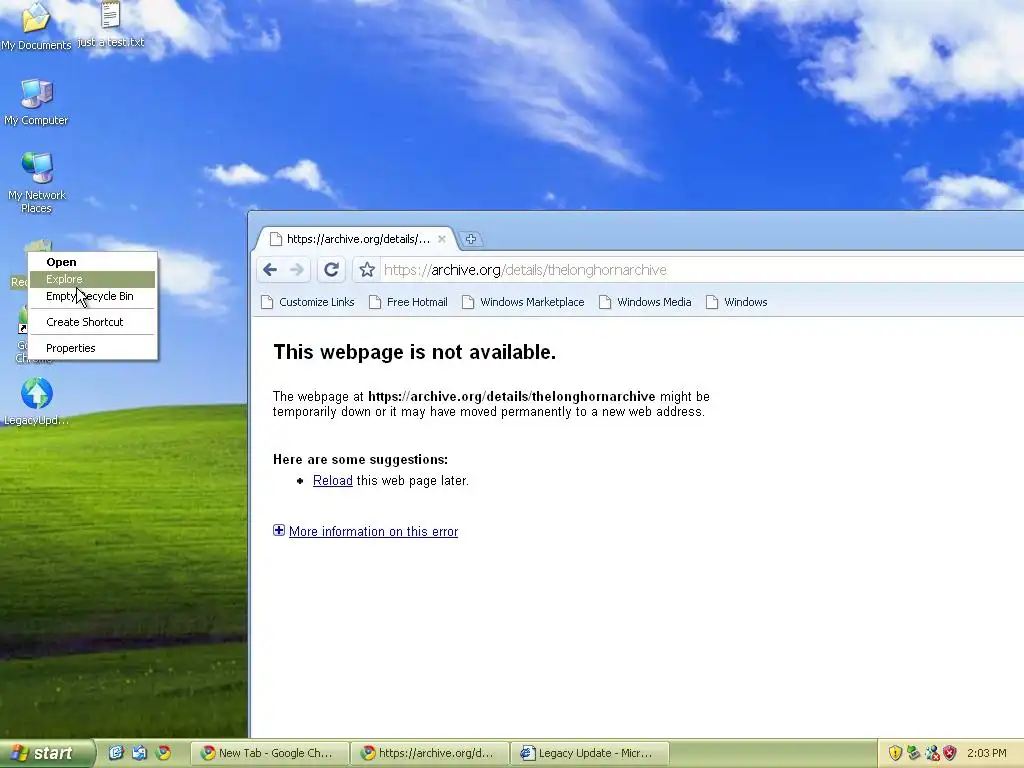Launch Internet Explorer from Quick Launch
This screenshot has width=1024, height=768.
115,753
